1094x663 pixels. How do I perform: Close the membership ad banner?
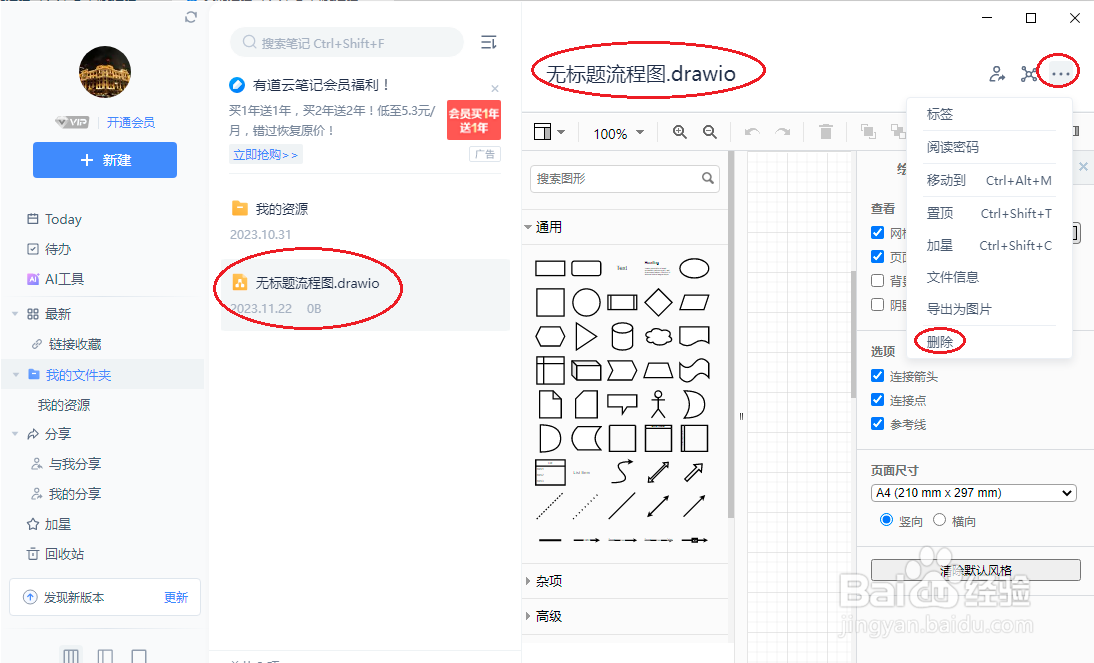click(495, 89)
